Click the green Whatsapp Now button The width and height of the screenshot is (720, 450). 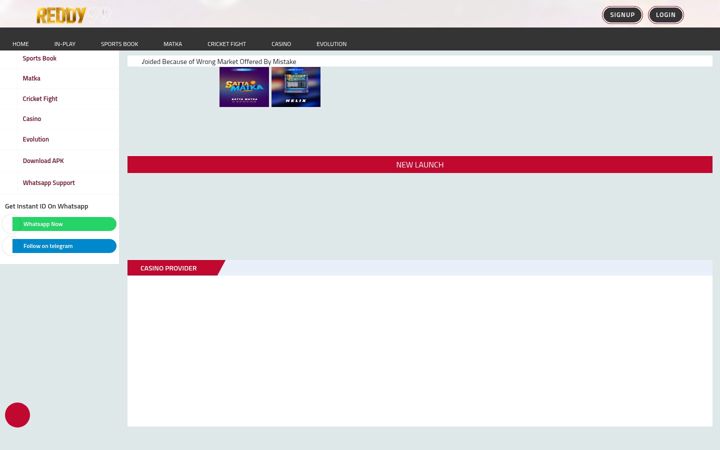(x=64, y=224)
